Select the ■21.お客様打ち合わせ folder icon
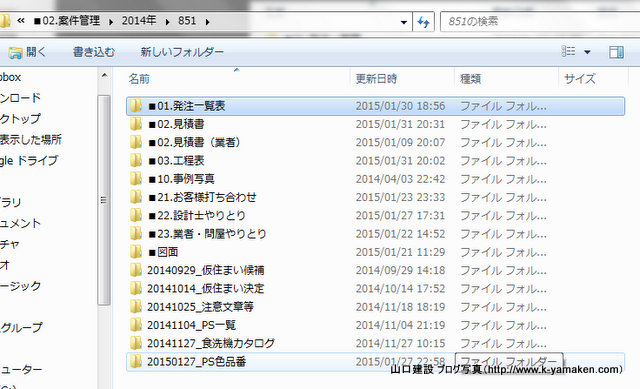 tap(136, 197)
